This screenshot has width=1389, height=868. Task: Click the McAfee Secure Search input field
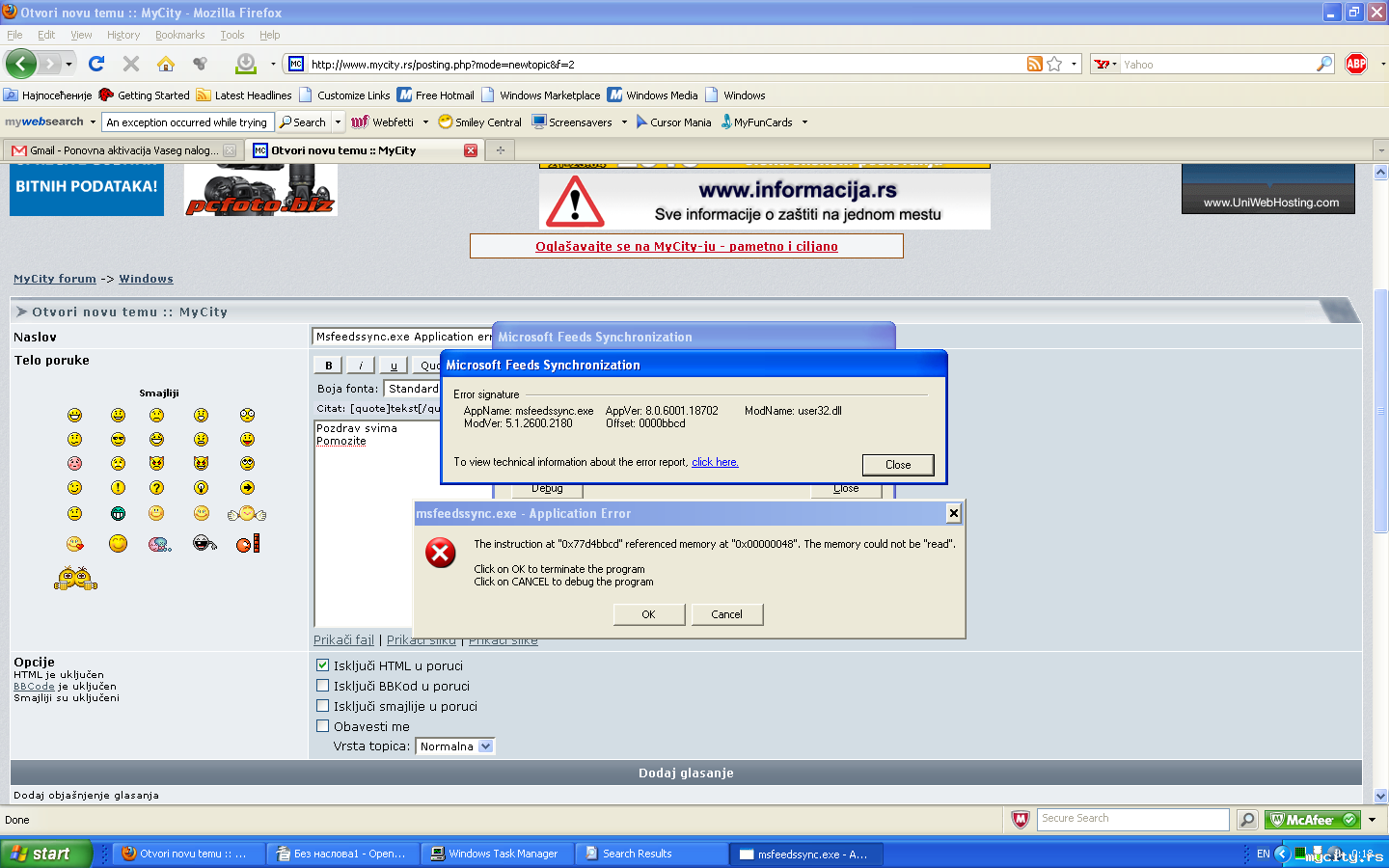pos(1132,819)
